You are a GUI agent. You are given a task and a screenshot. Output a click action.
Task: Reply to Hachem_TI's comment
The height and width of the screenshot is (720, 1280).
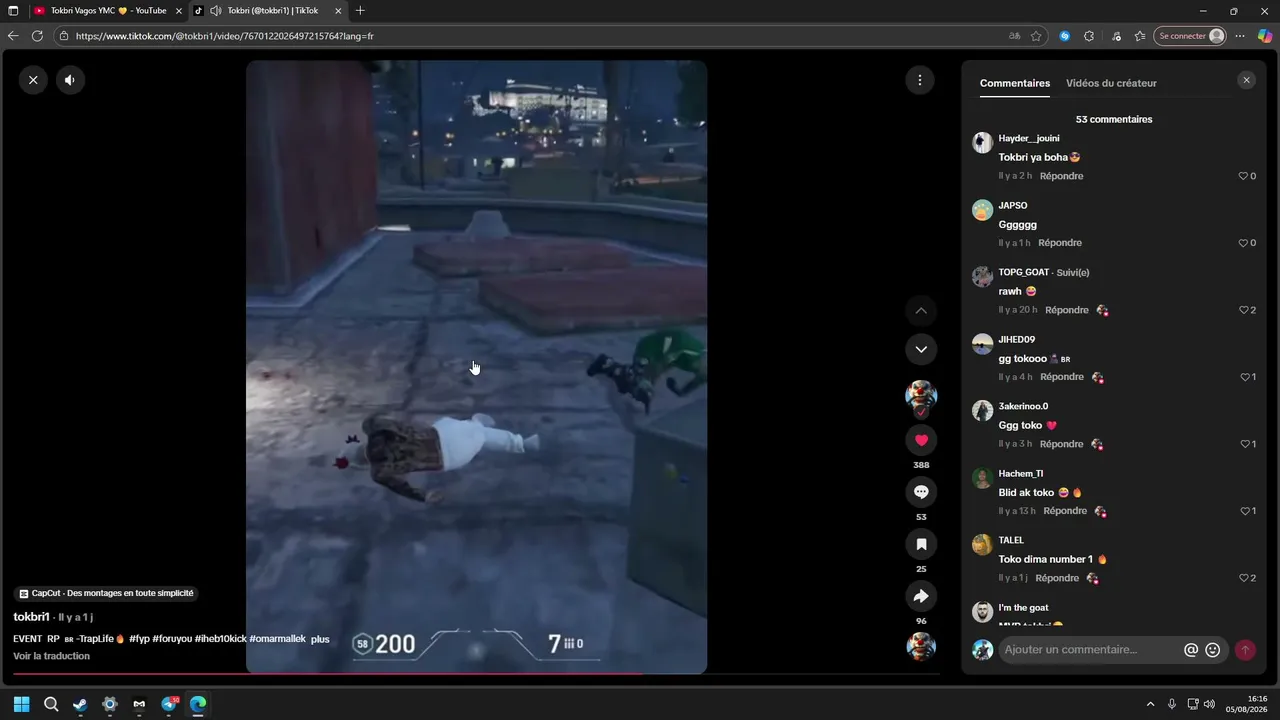coord(1065,511)
